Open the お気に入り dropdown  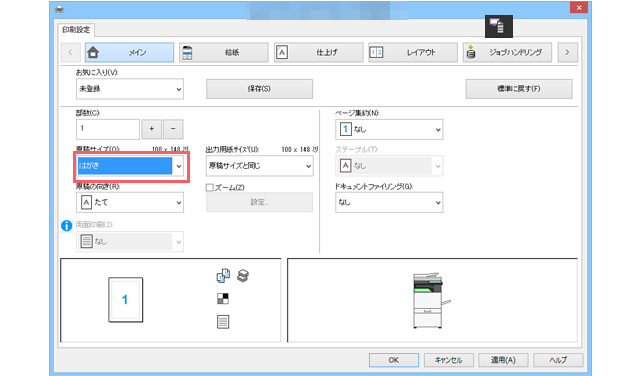[x=130, y=89]
